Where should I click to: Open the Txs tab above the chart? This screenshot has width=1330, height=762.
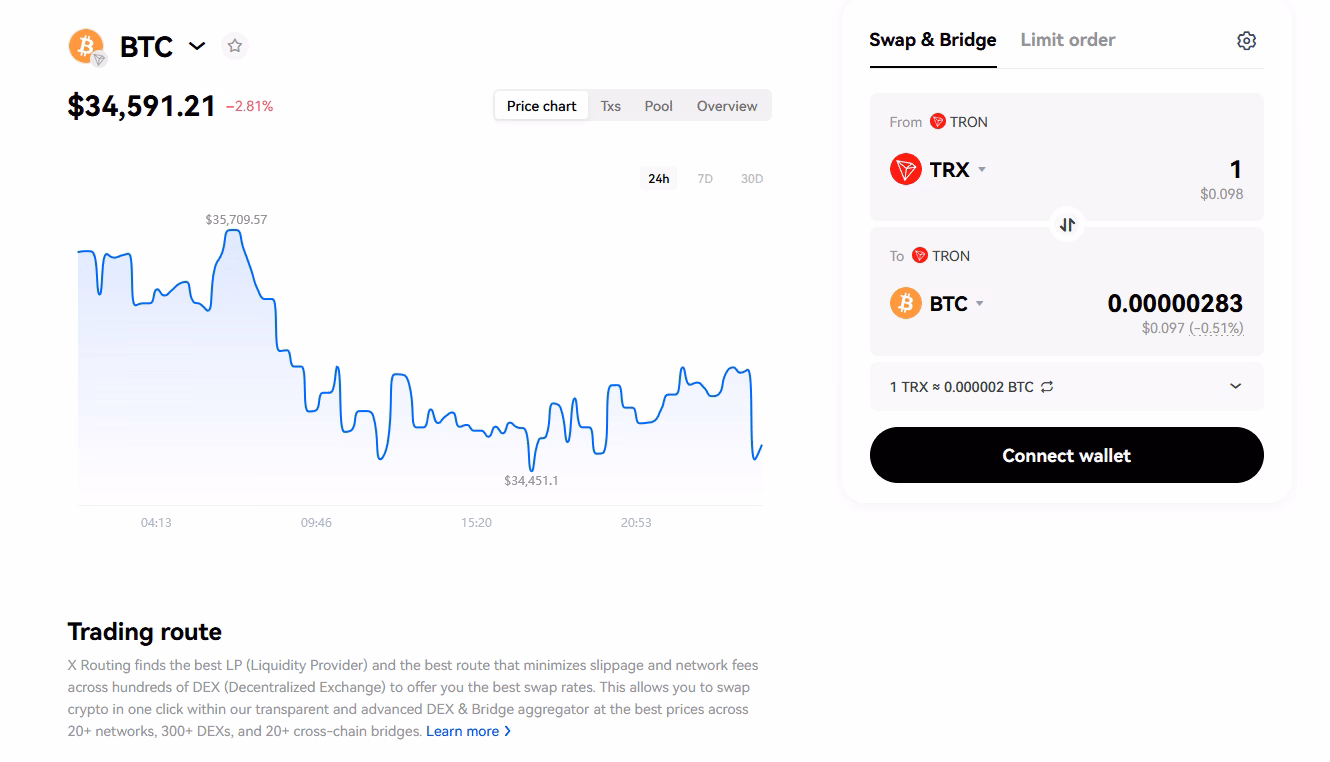point(610,105)
